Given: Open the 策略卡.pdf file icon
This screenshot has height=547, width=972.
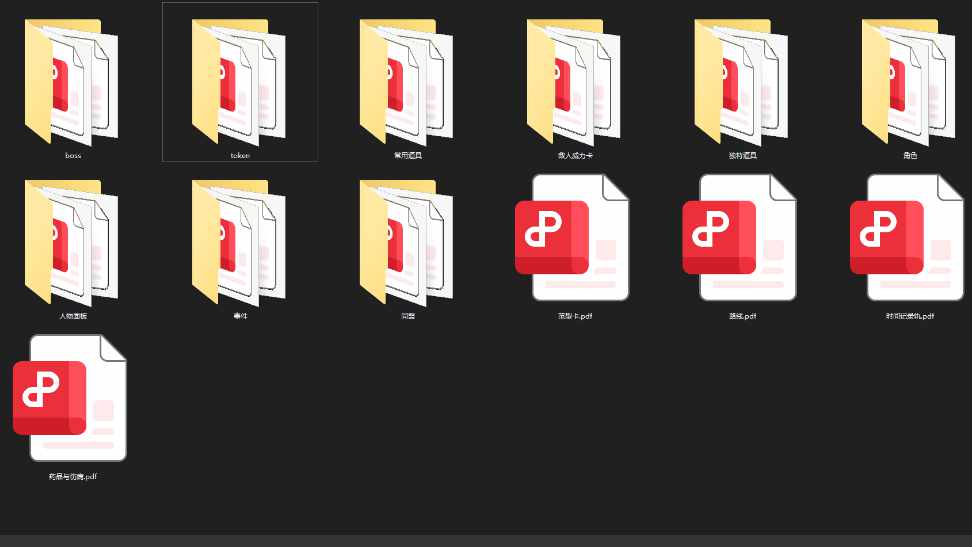Looking at the screenshot, I should (575, 238).
